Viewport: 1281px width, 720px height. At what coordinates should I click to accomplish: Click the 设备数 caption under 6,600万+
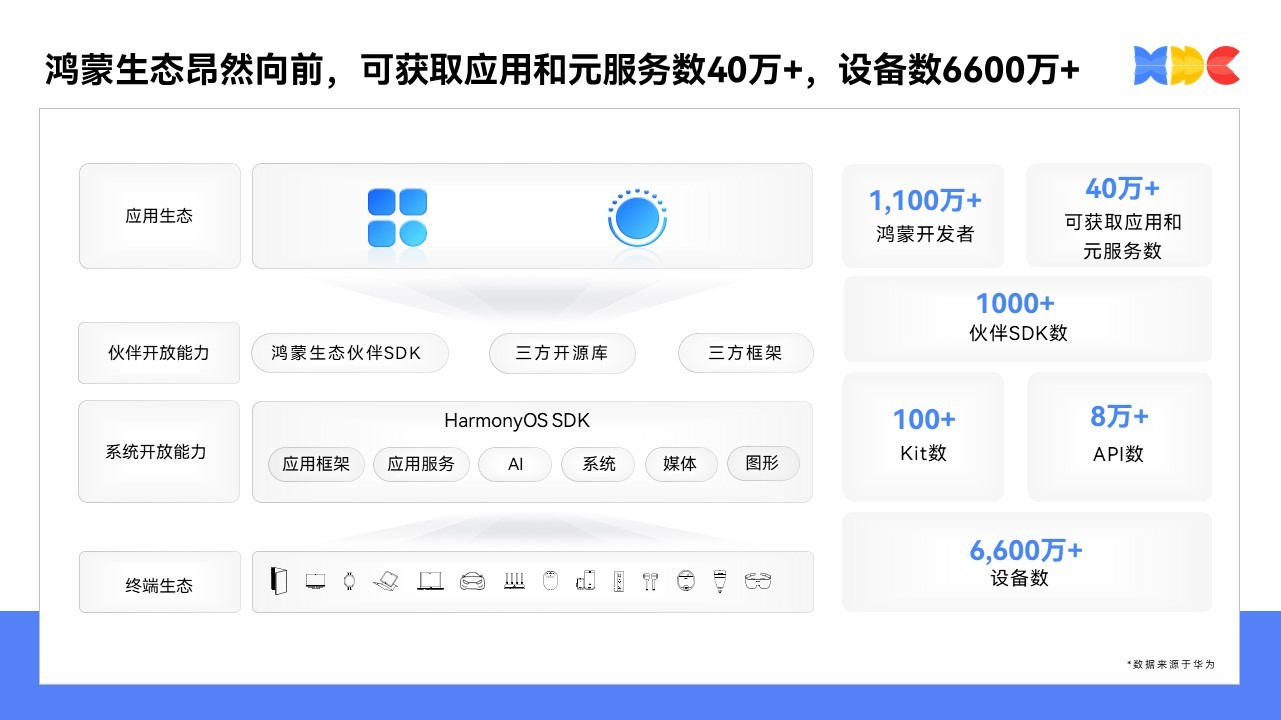(x=1019, y=578)
